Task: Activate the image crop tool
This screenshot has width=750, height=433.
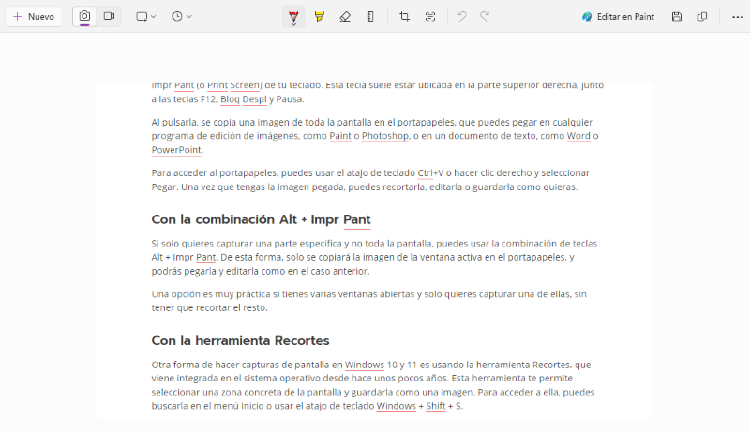Action: pyautogui.click(x=405, y=17)
